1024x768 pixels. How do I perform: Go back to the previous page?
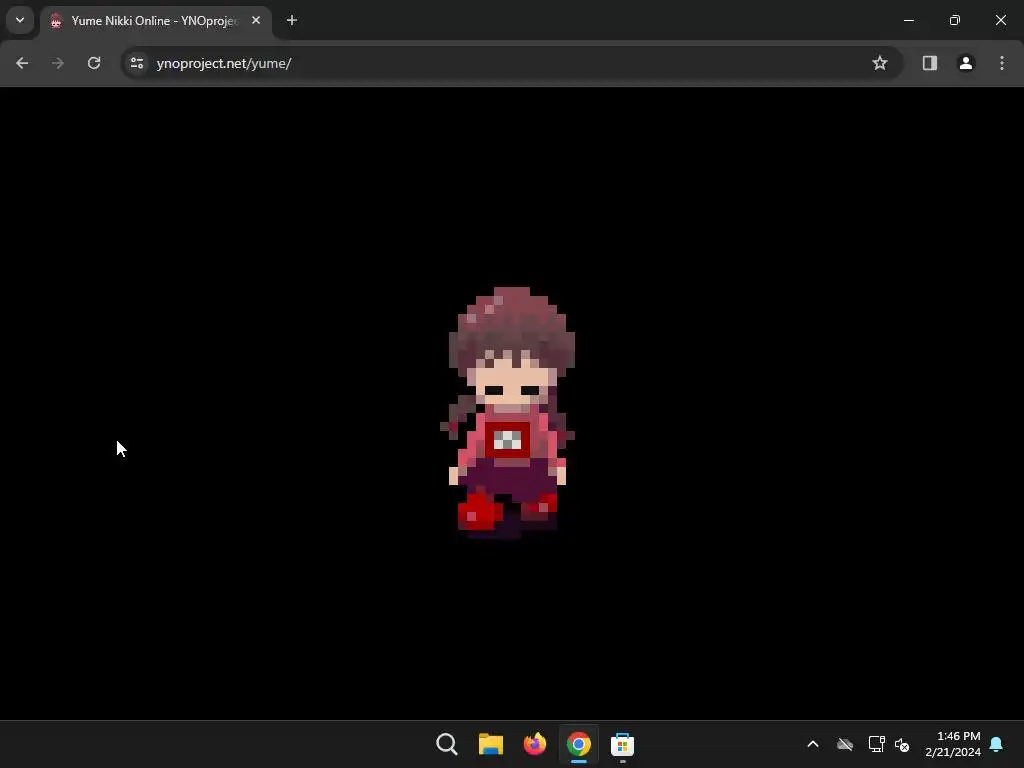tap(22, 63)
